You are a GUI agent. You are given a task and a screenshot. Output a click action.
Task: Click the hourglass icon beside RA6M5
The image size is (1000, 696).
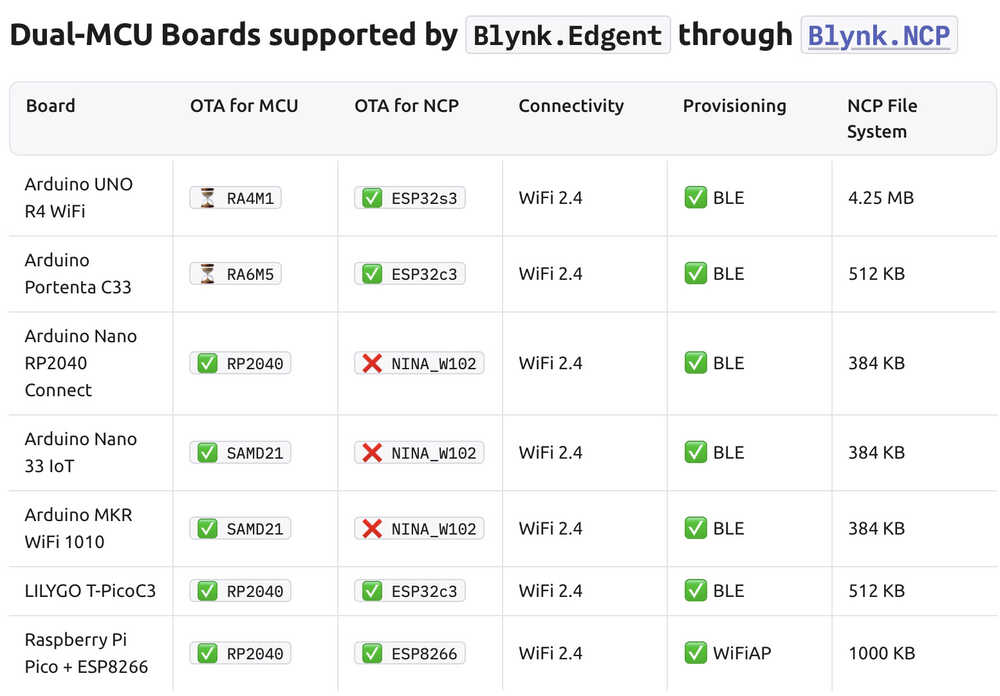[207, 274]
